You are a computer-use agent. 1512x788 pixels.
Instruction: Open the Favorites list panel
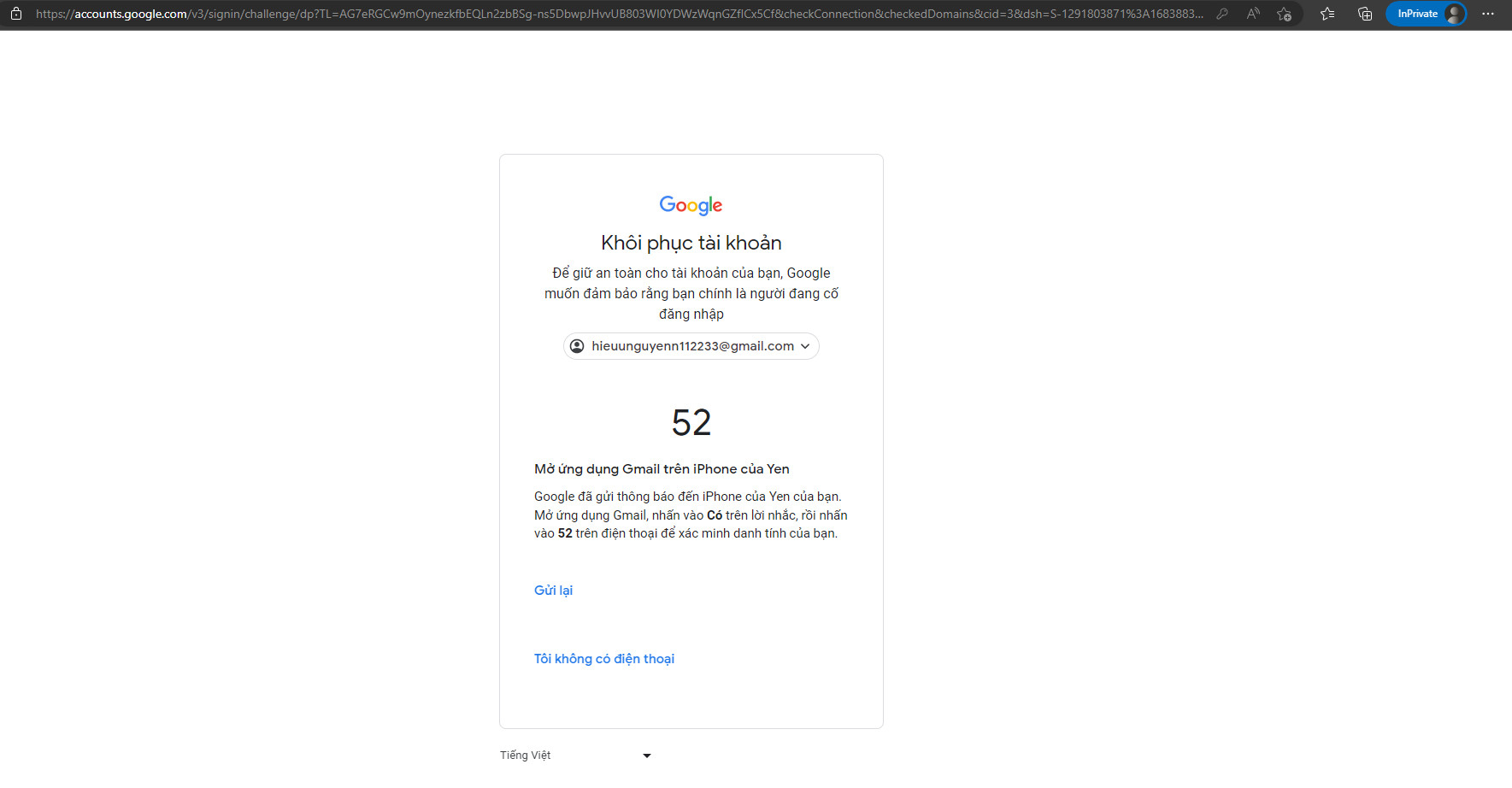coord(1327,14)
